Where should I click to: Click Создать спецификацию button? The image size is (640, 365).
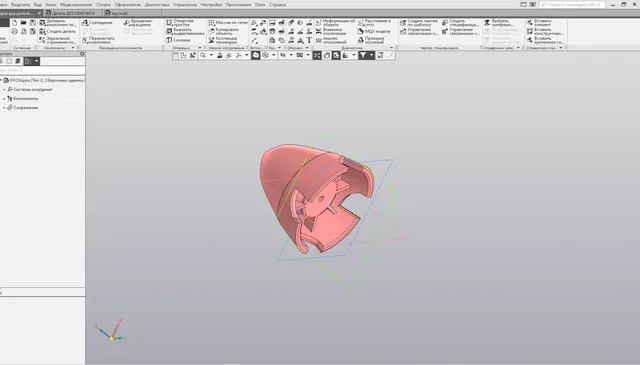coord(460,23)
